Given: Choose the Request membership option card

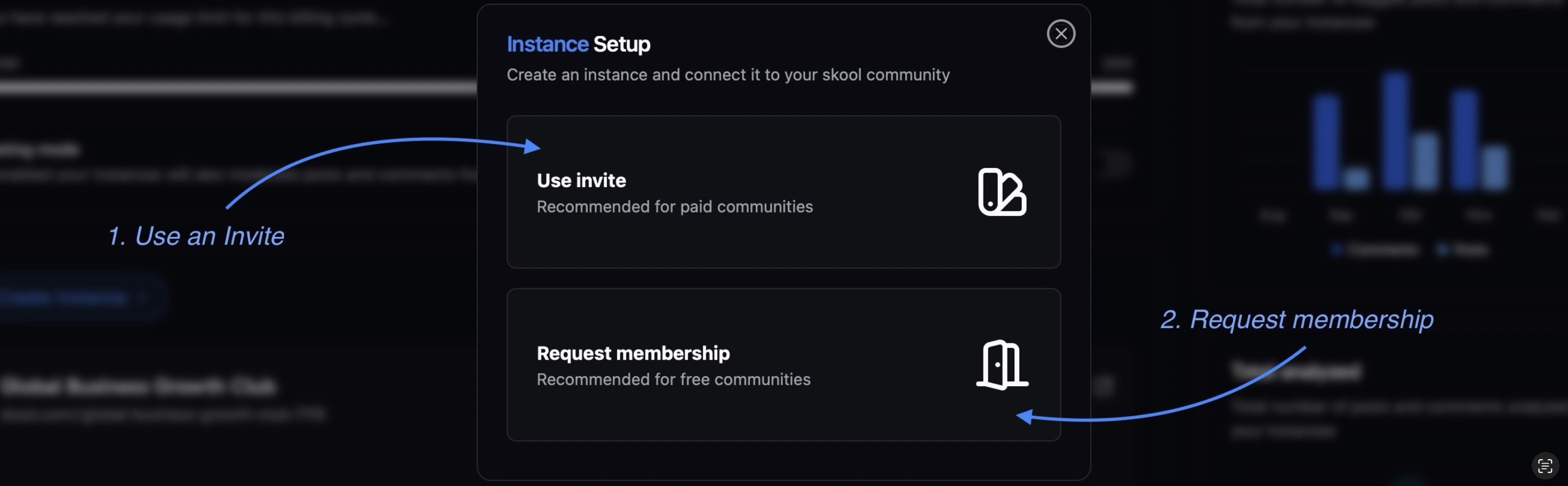Looking at the screenshot, I should 783,365.
